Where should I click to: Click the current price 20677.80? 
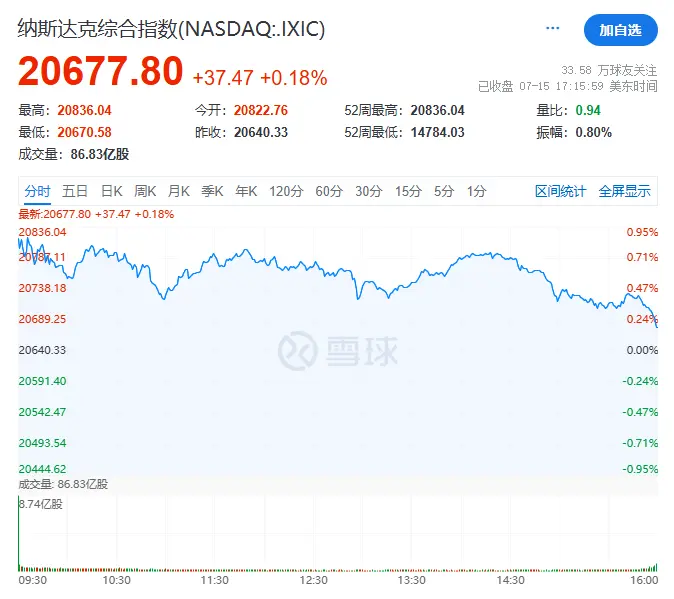(101, 71)
